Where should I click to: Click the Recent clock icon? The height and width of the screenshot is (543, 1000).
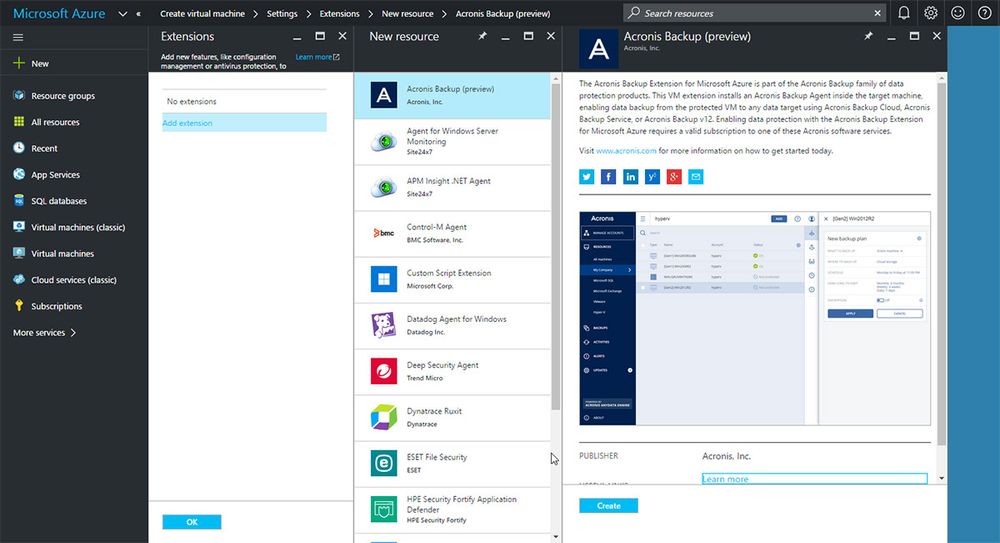coord(19,147)
